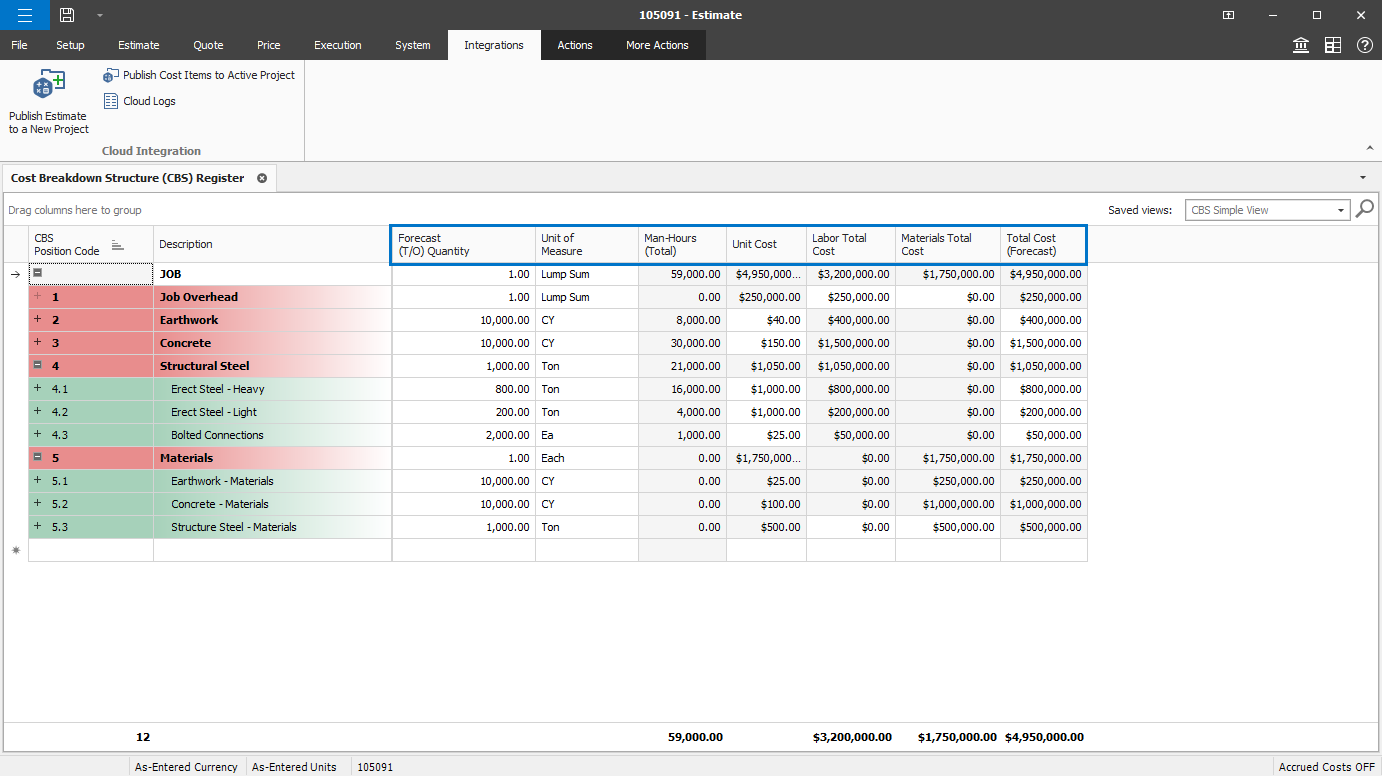Open the calculator grid icon
The image size is (1382, 776).
pos(1333,45)
